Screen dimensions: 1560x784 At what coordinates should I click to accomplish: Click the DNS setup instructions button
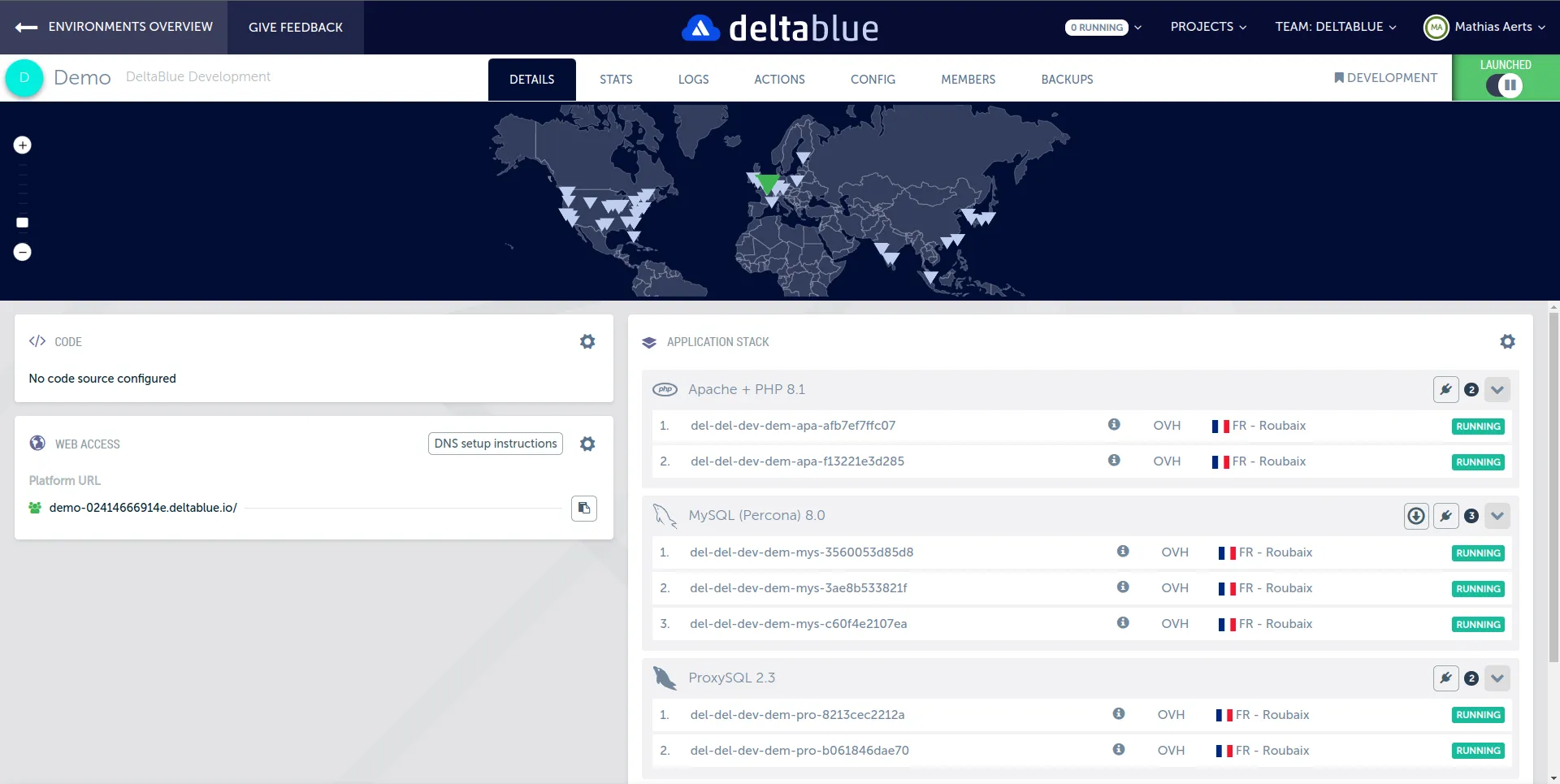click(x=496, y=444)
